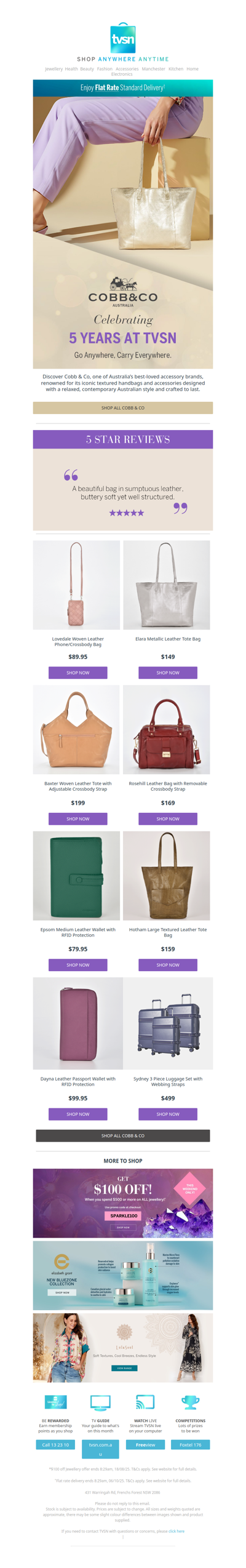This screenshot has width=246, height=1568.
Task: Open the Jewellery category link
Action: coord(54,69)
